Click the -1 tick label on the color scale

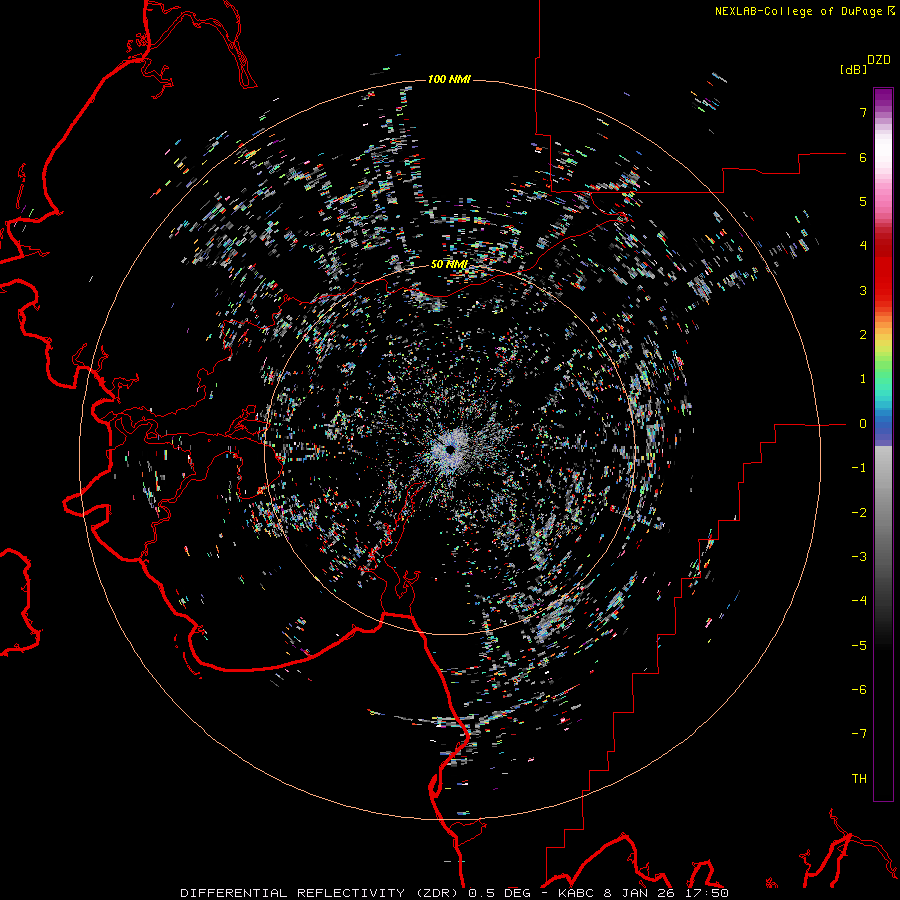859,468
